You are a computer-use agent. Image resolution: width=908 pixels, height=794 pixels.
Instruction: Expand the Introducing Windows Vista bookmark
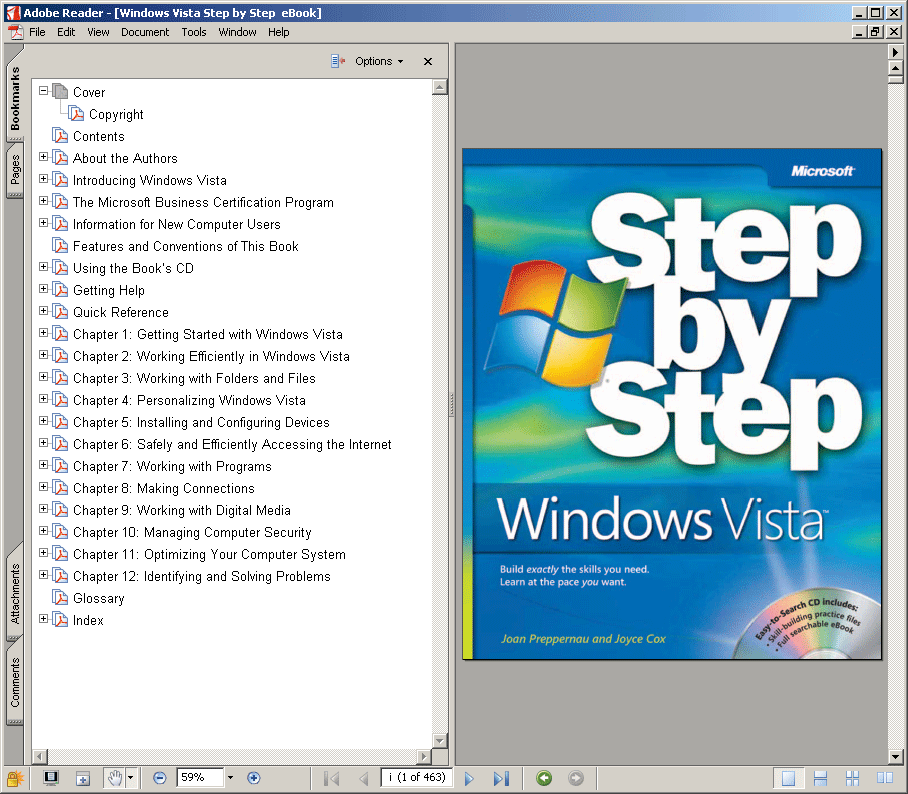(43, 178)
